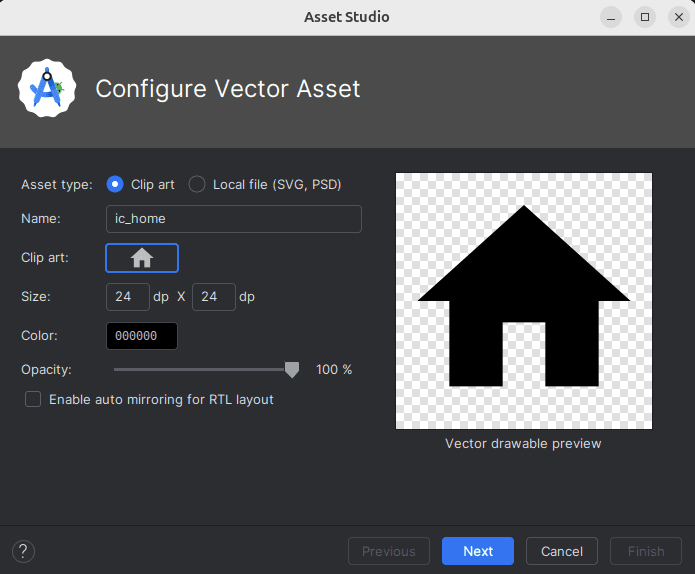Click the Finish button

click(x=646, y=551)
